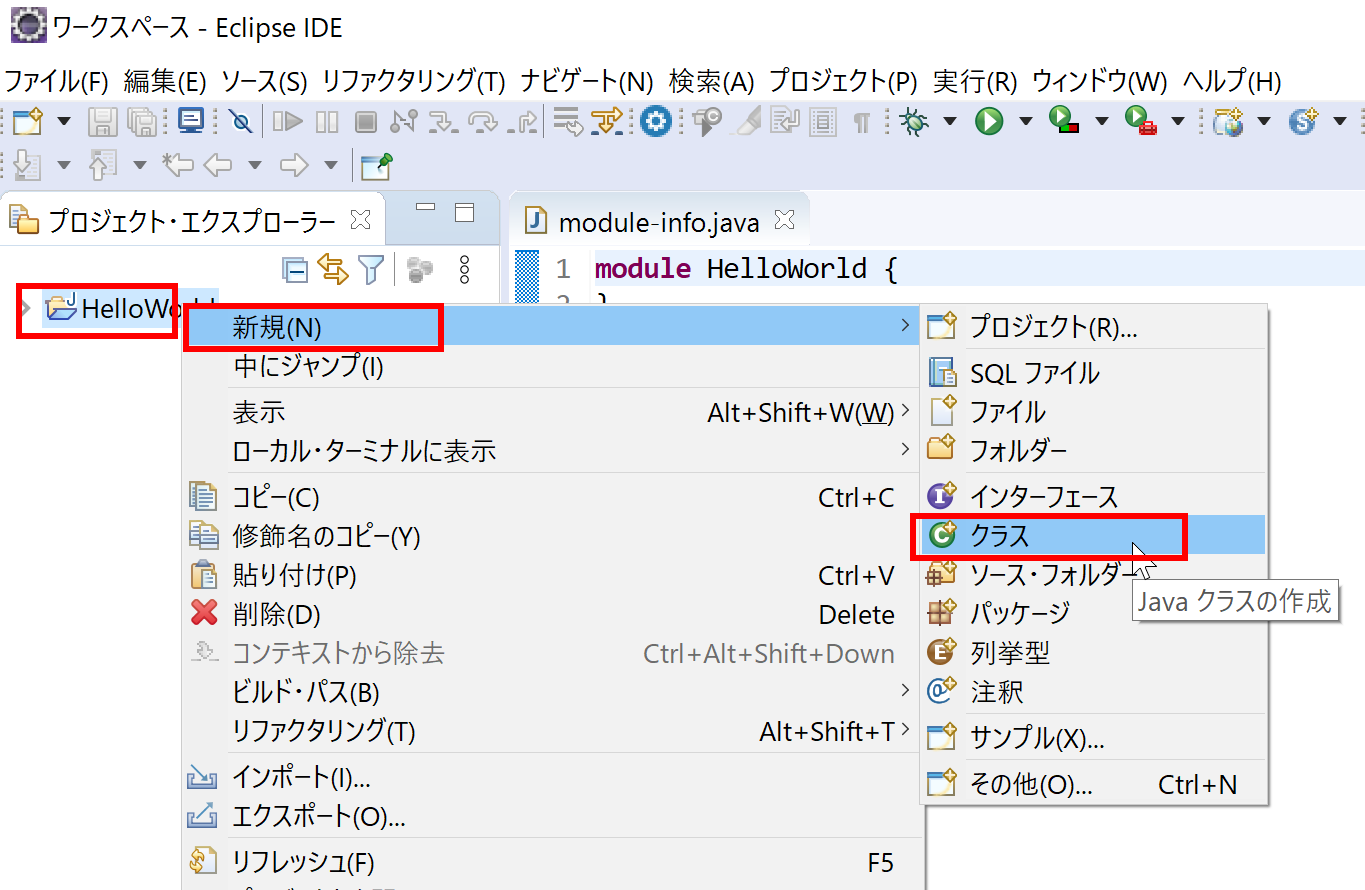Open Project Explorer view menu dots
This screenshot has width=1365, height=890.
pos(464,269)
